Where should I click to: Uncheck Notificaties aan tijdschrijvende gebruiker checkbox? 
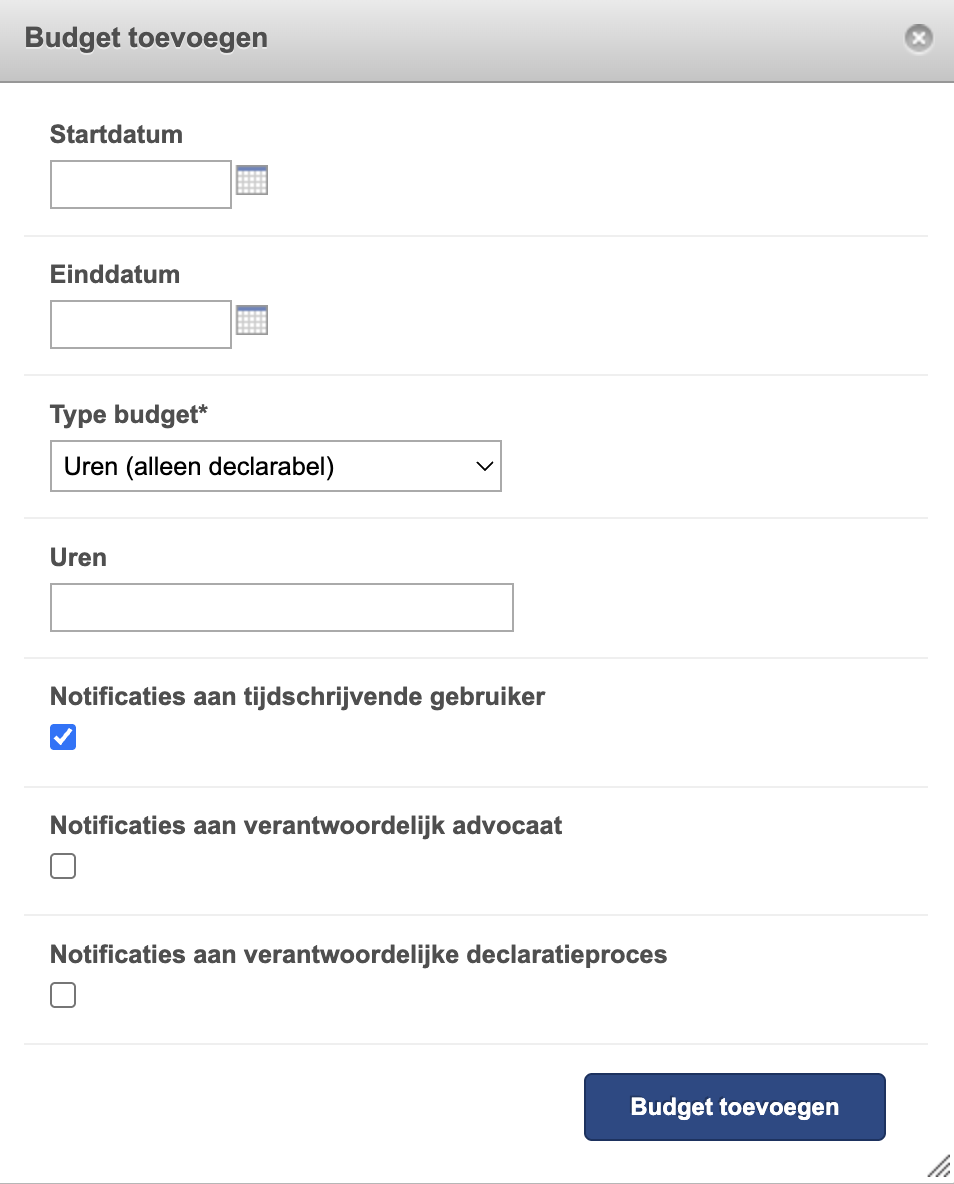[x=63, y=738]
